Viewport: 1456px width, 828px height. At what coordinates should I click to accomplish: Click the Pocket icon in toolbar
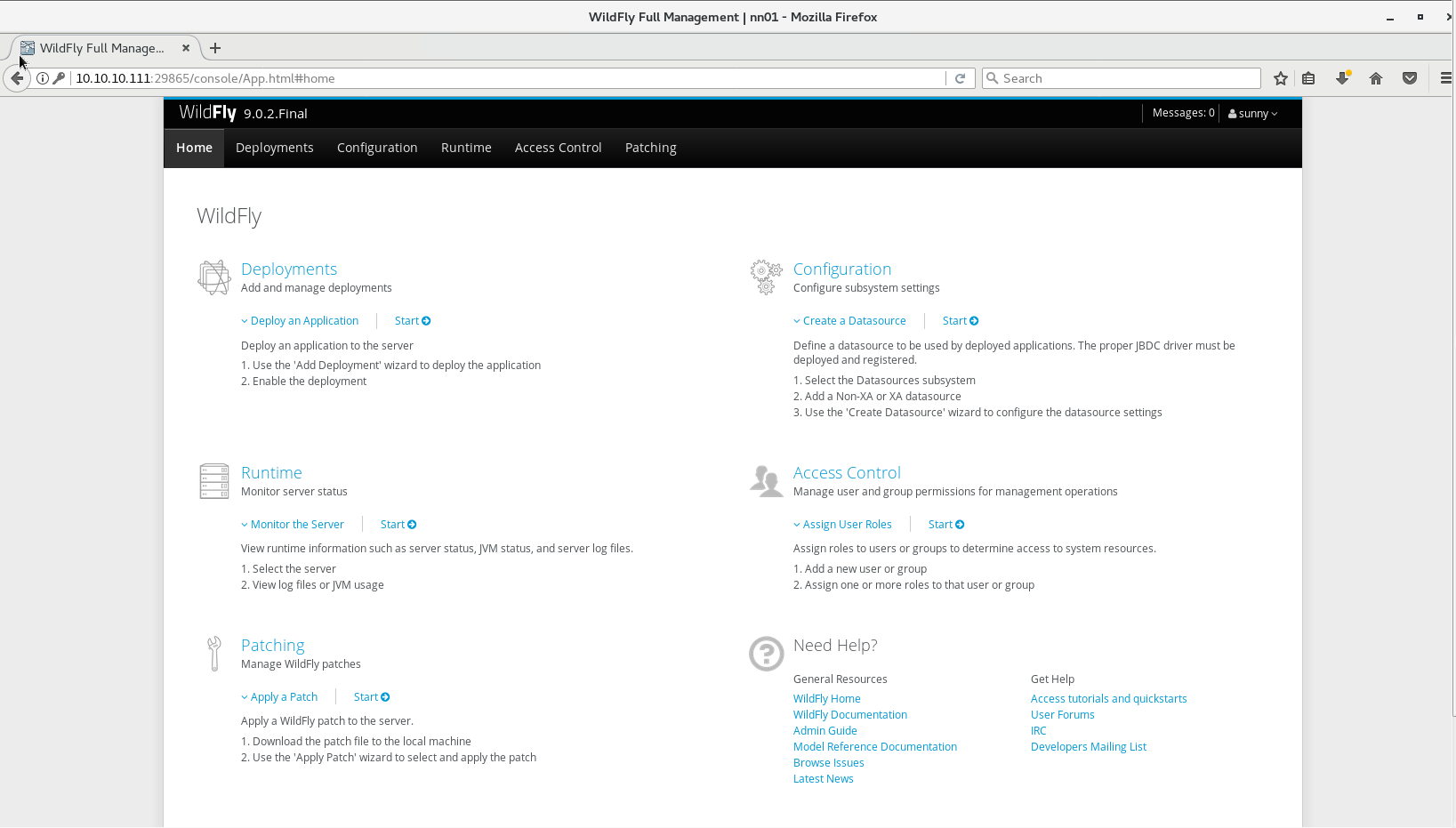coord(1410,78)
